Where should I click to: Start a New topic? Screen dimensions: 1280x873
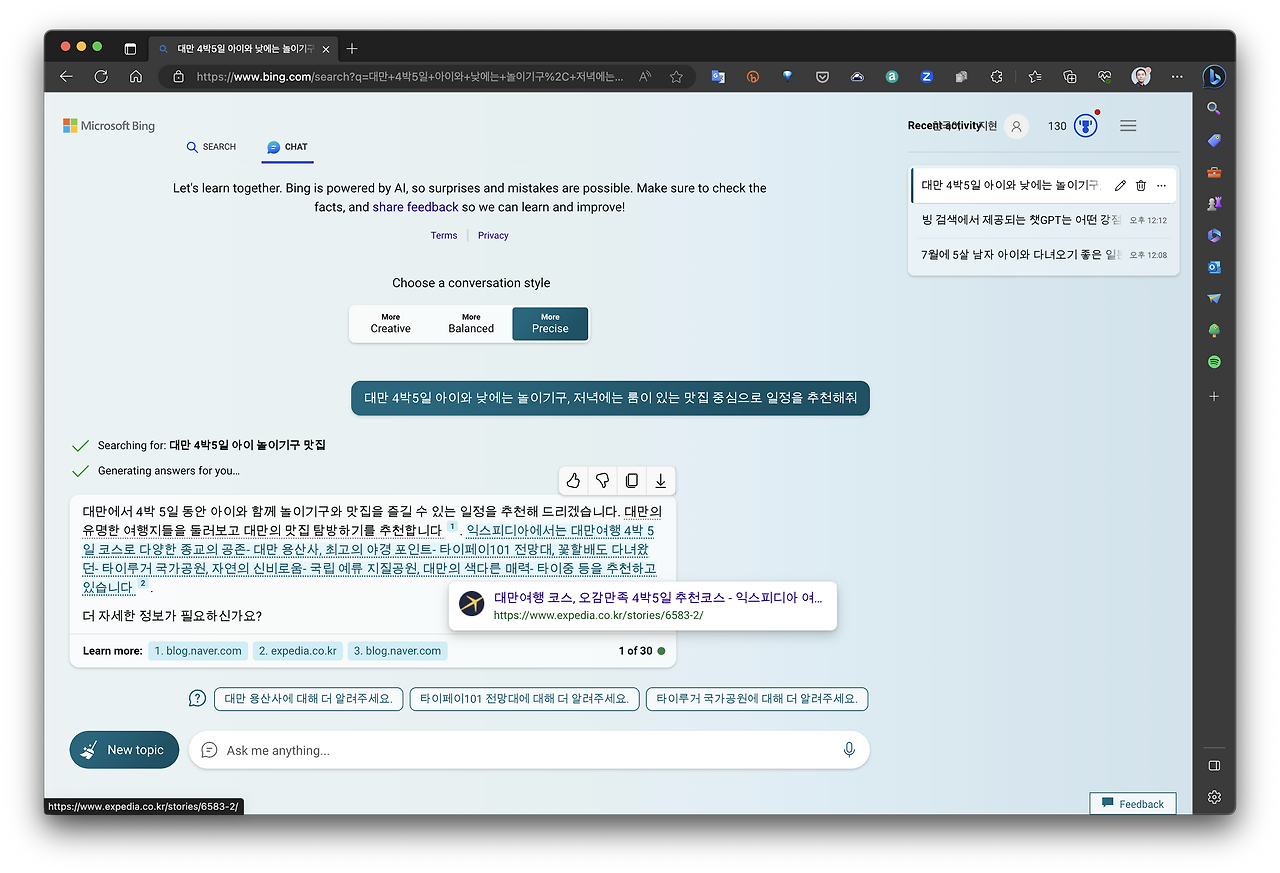[124, 750]
